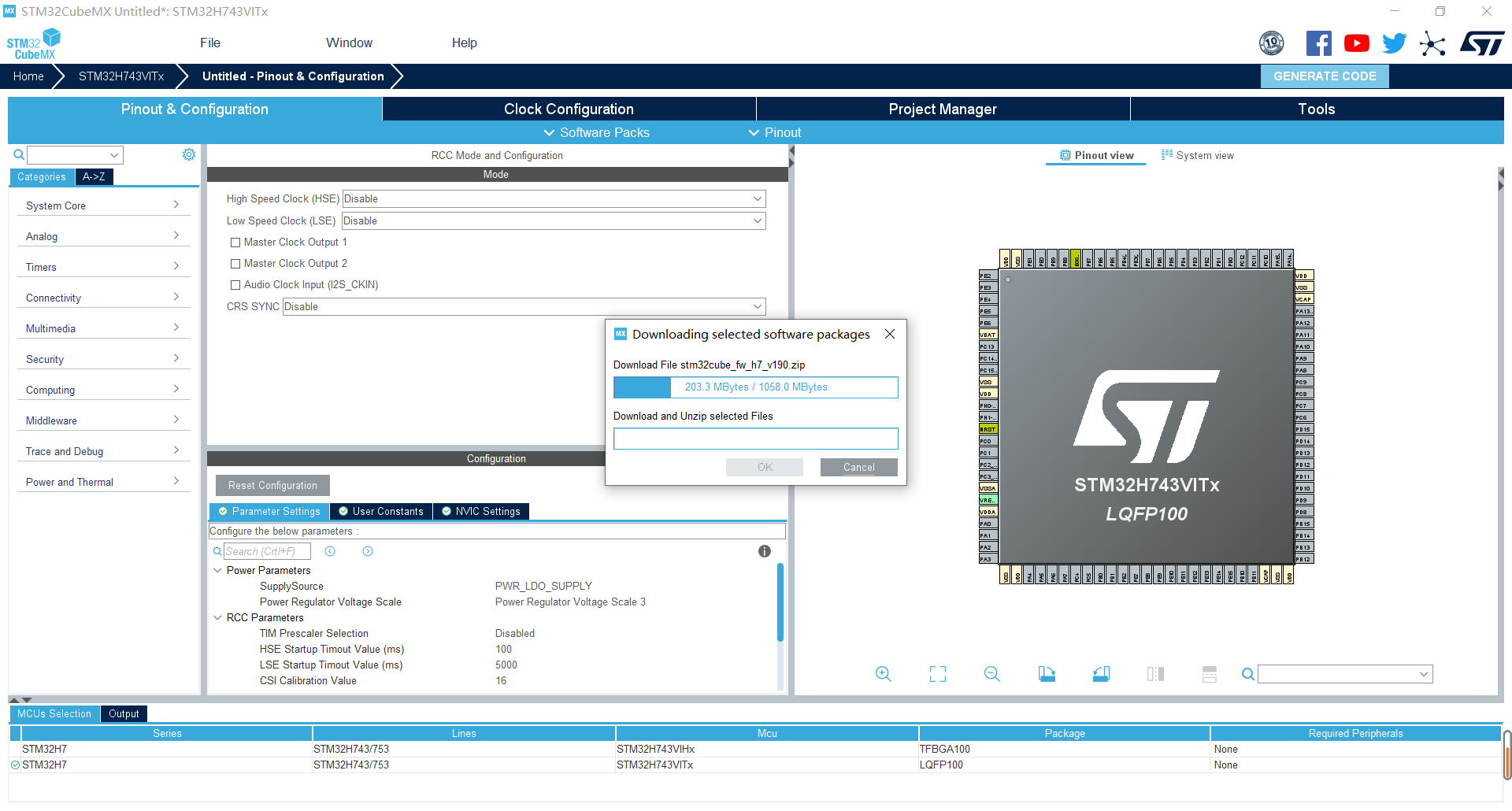Enable Audio Clock Input (I2S_CKIN) checkbox

coord(235,285)
